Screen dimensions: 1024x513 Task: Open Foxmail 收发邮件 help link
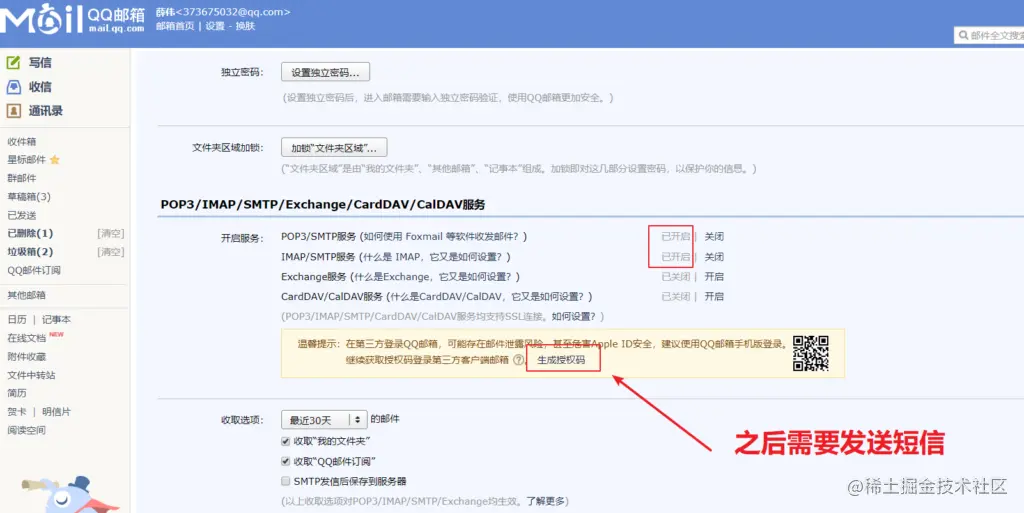point(443,236)
